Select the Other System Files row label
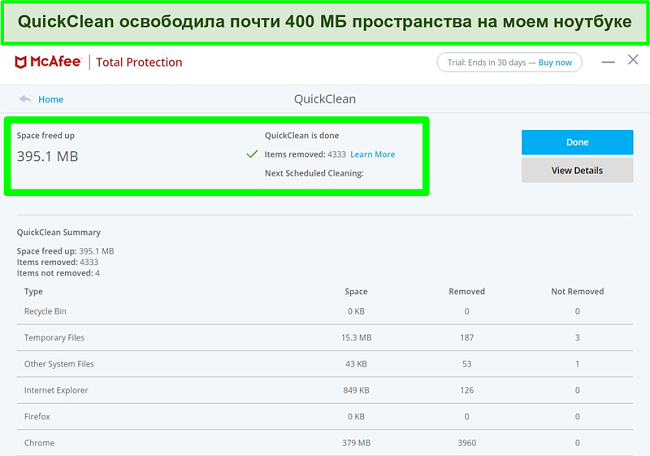The width and height of the screenshot is (650, 456). 59,364
